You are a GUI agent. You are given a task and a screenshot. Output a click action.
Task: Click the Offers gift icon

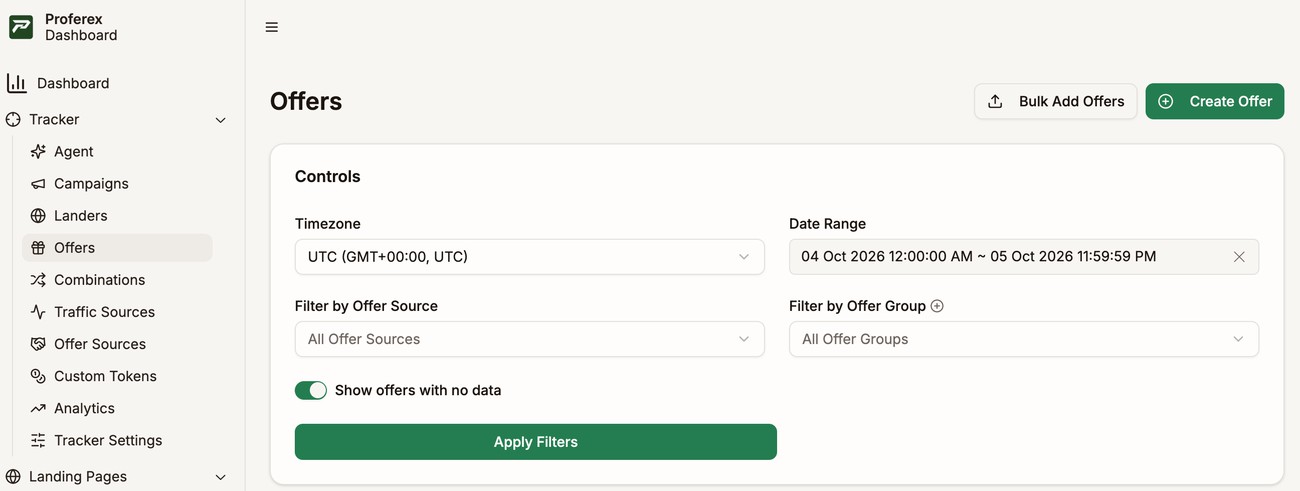pos(38,248)
